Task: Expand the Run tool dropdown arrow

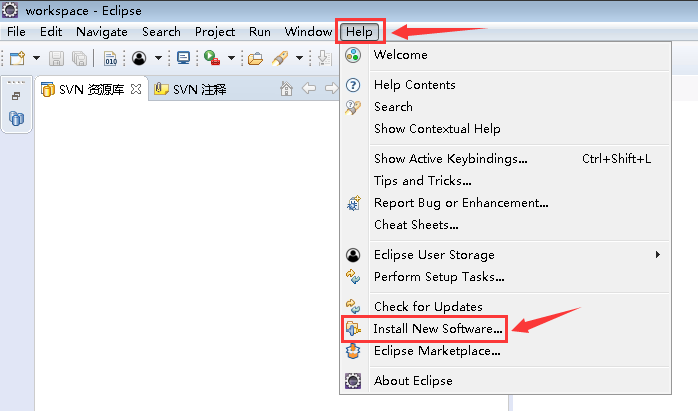Action: coord(231,58)
